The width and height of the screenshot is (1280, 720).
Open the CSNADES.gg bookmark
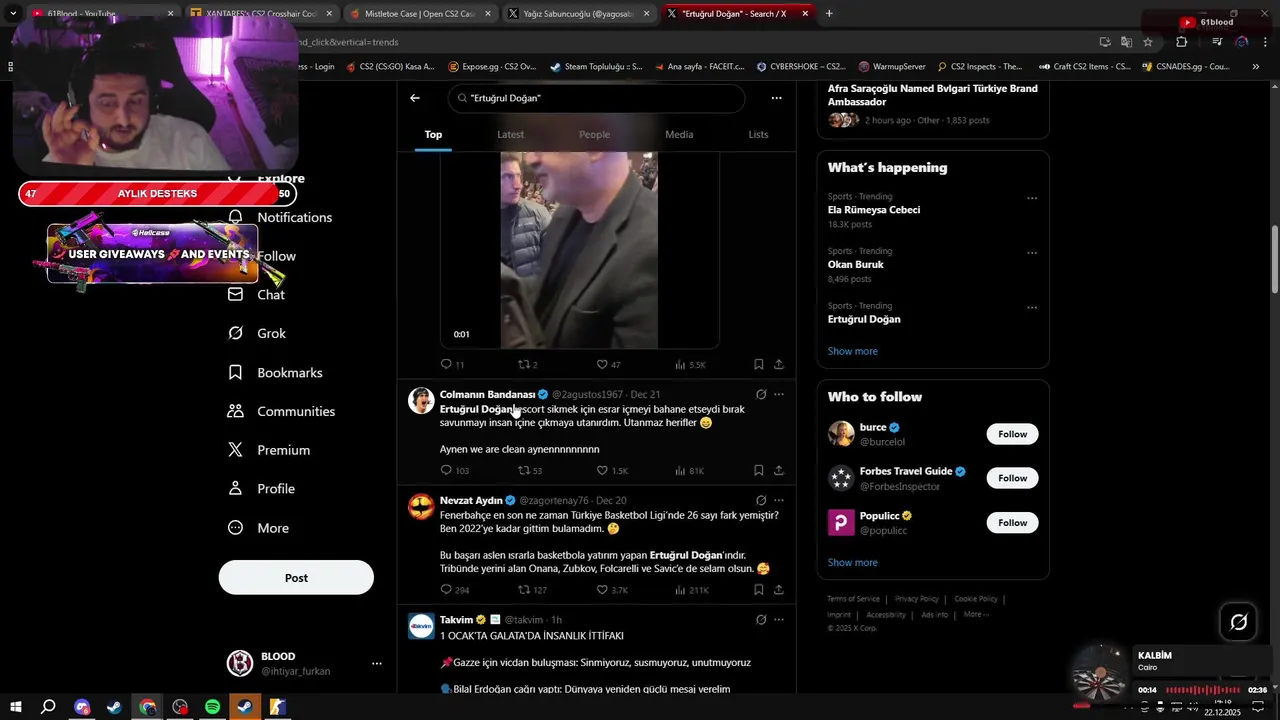[x=1184, y=67]
